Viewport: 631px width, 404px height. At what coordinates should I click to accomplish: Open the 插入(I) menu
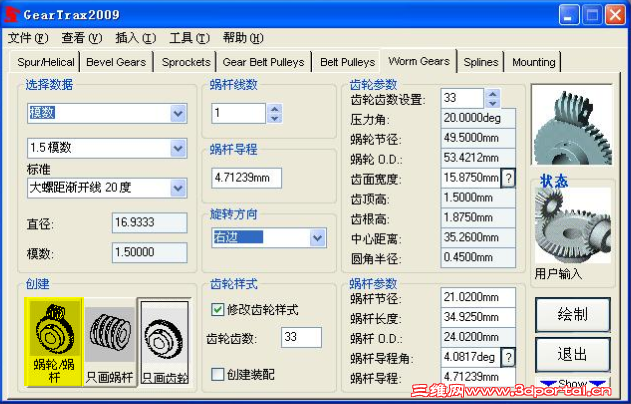coord(136,38)
